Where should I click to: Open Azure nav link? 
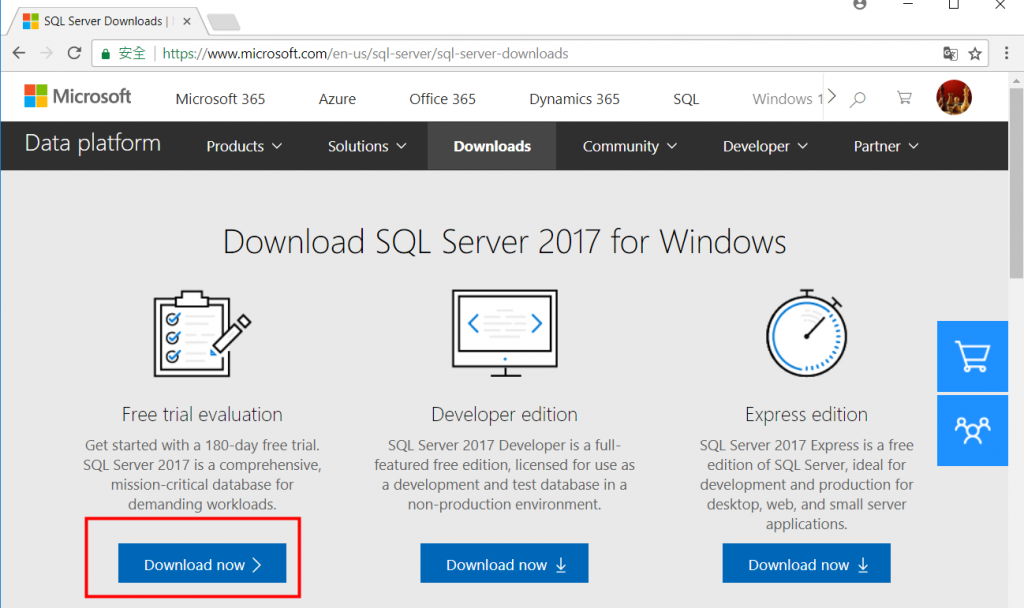click(x=337, y=99)
